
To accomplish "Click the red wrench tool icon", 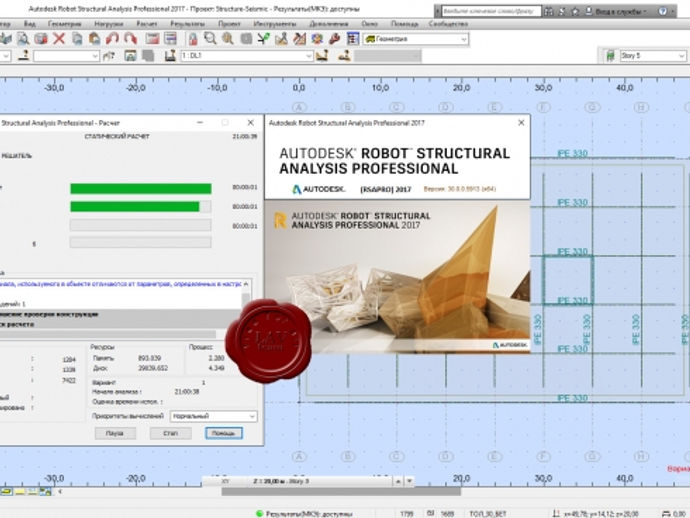I will pyautogui.click(x=334, y=39).
